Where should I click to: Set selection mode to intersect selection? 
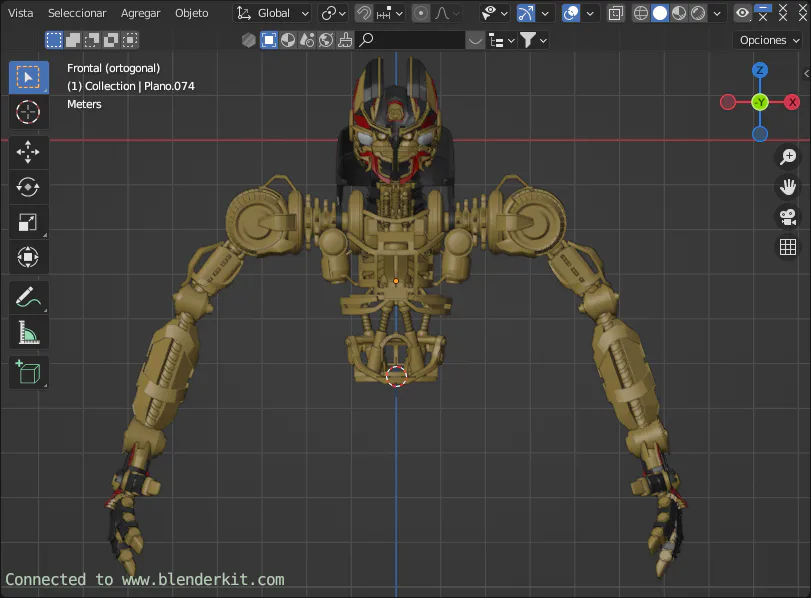tap(130, 40)
